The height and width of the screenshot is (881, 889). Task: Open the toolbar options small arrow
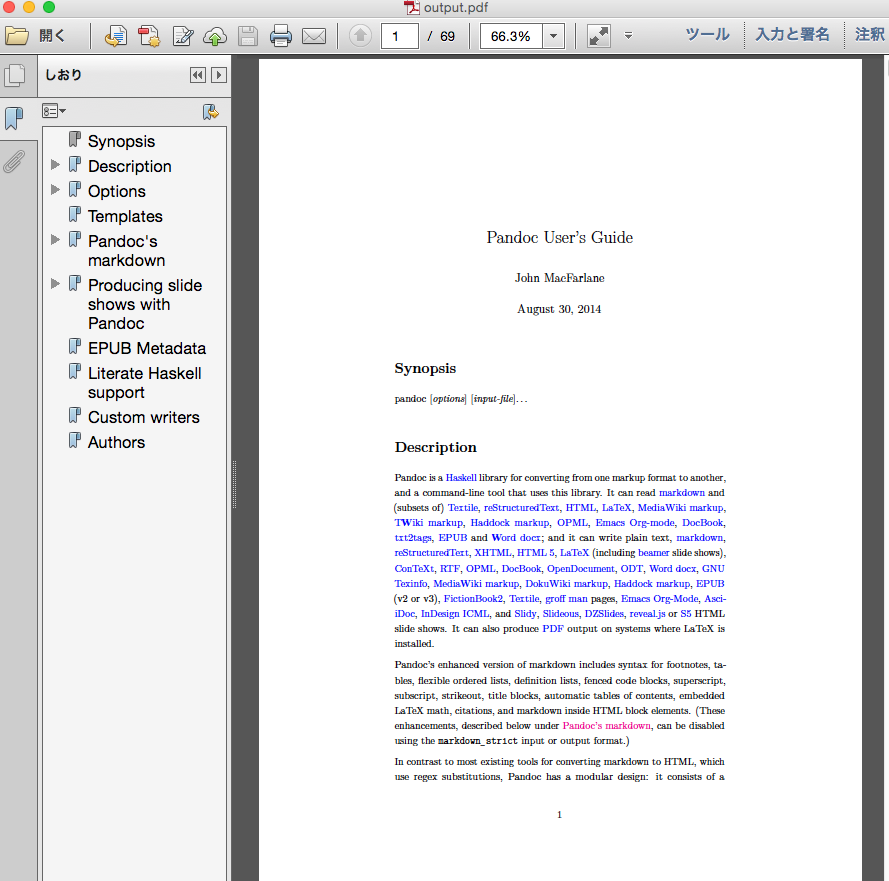628,35
